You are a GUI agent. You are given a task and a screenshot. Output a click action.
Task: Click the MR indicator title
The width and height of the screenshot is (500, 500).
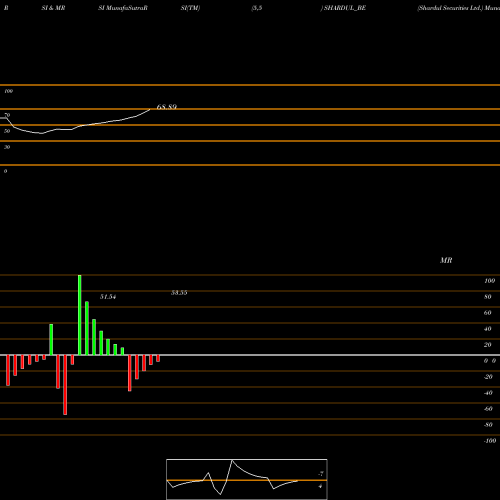pos(446,260)
